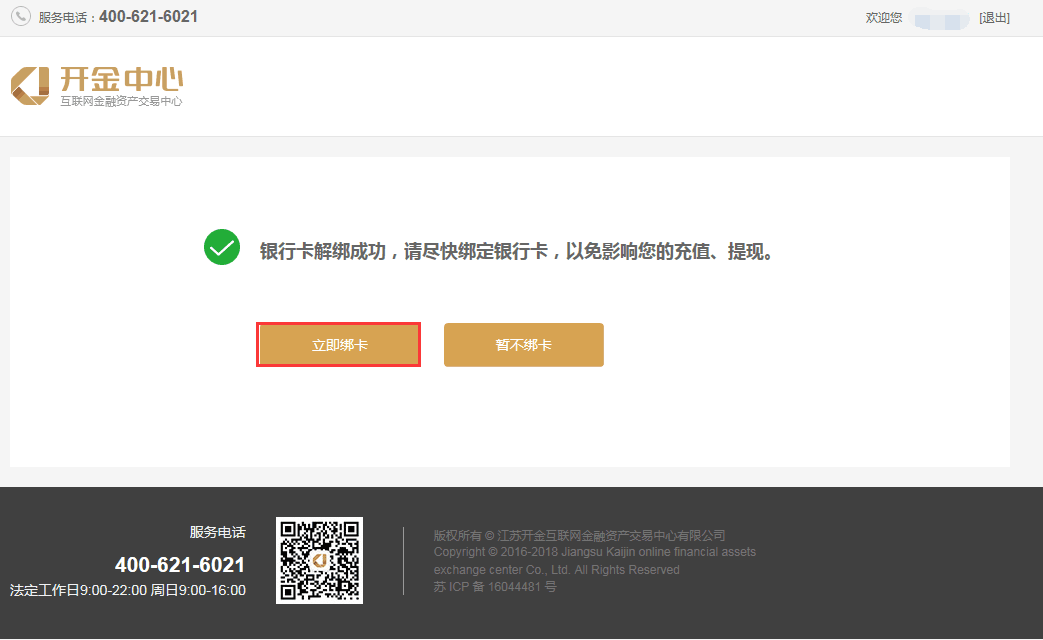The image size is (1043, 640).
Task: Click the 欢迎您 greeting text
Action: click(884, 18)
